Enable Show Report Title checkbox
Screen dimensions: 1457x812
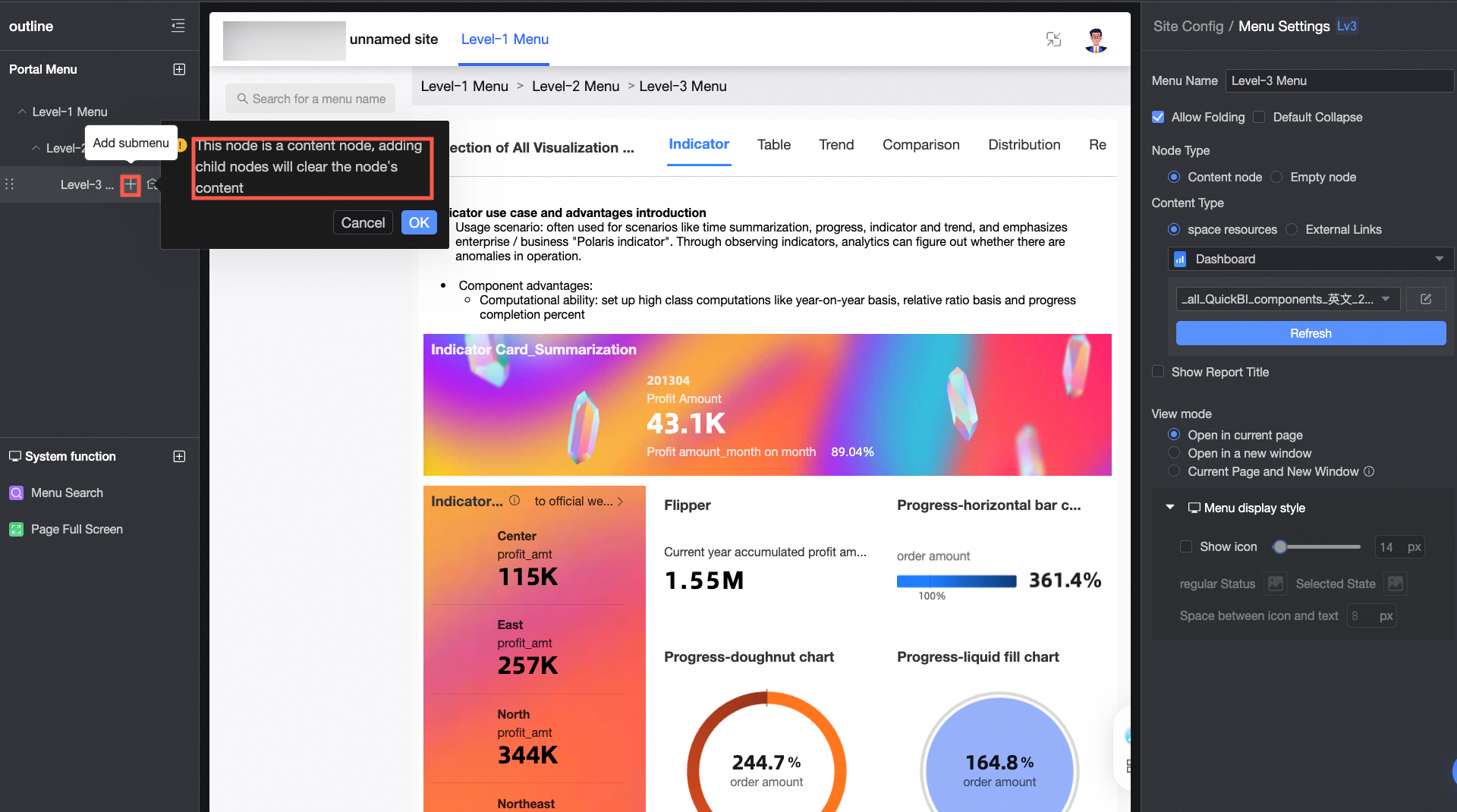(x=1158, y=372)
